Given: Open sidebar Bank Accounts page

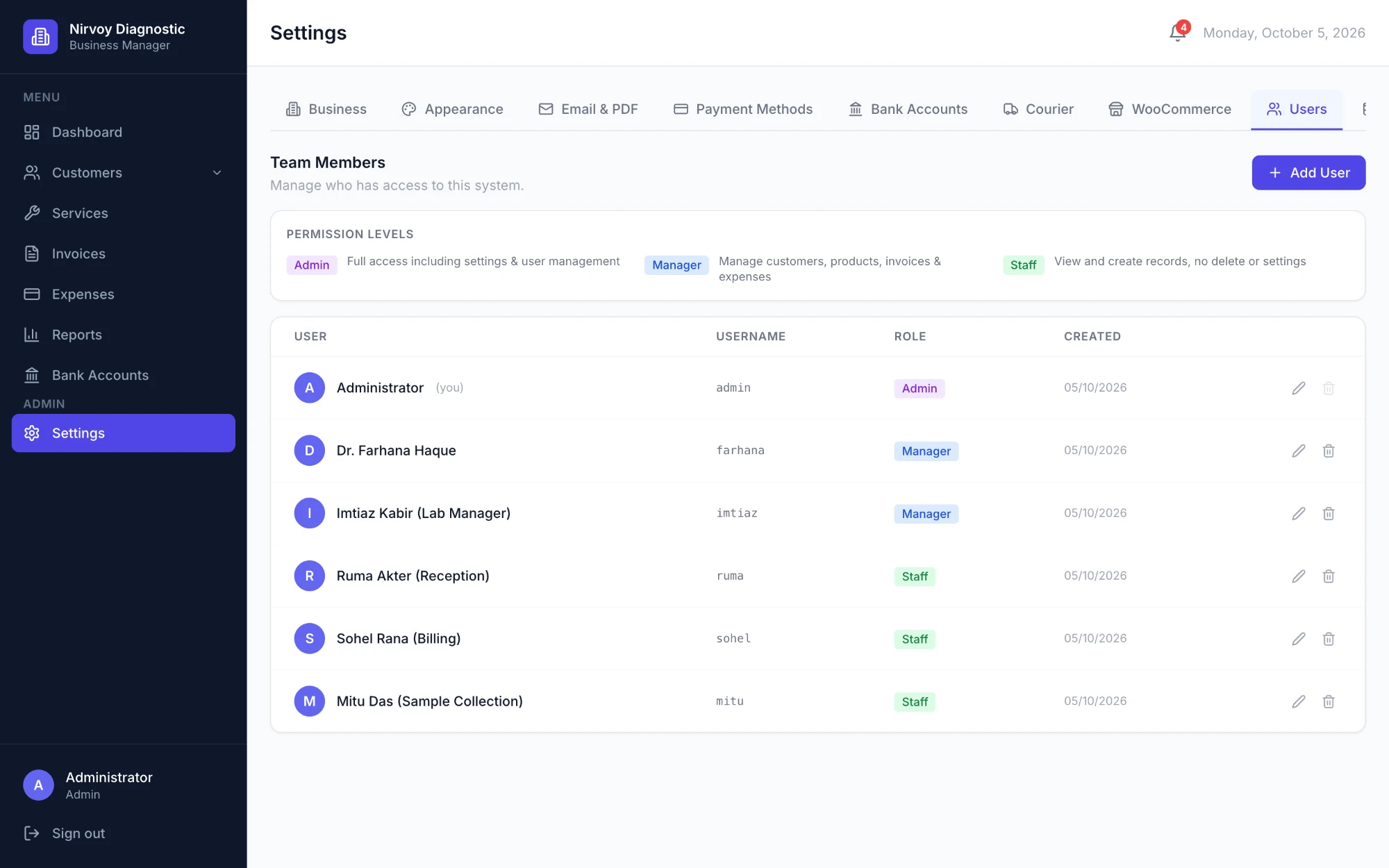Looking at the screenshot, I should 124,375.
